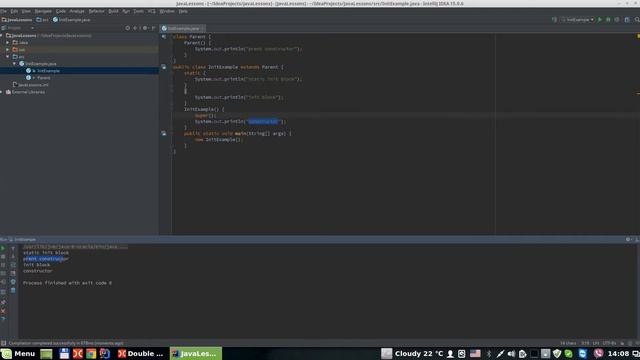640x360 pixels.
Task: Expand the .idea folder
Action: tap(8, 42)
